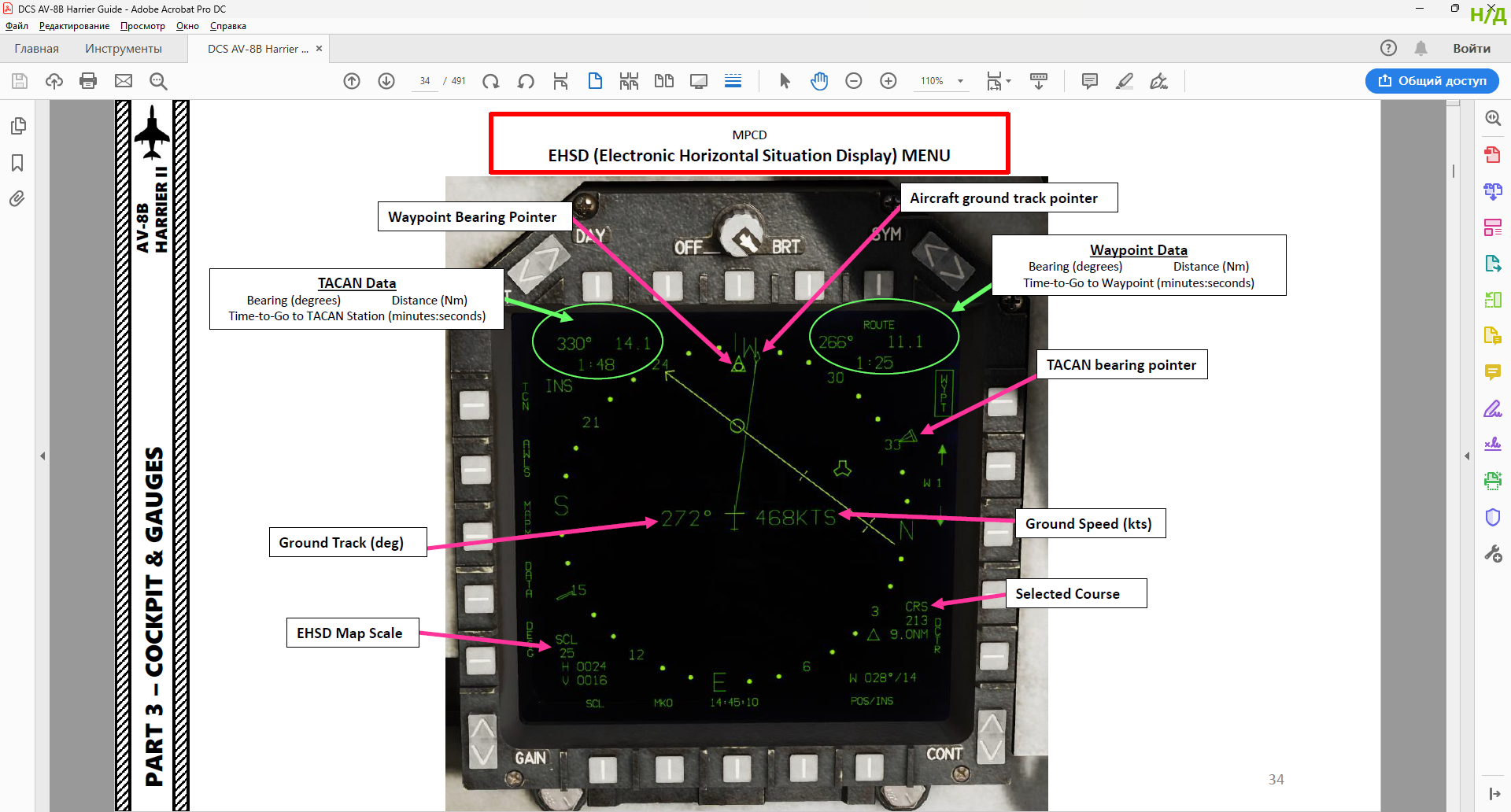Viewport: 1511px width, 812px height.
Task: Open Attachments paperclip panel
Action: point(17,198)
